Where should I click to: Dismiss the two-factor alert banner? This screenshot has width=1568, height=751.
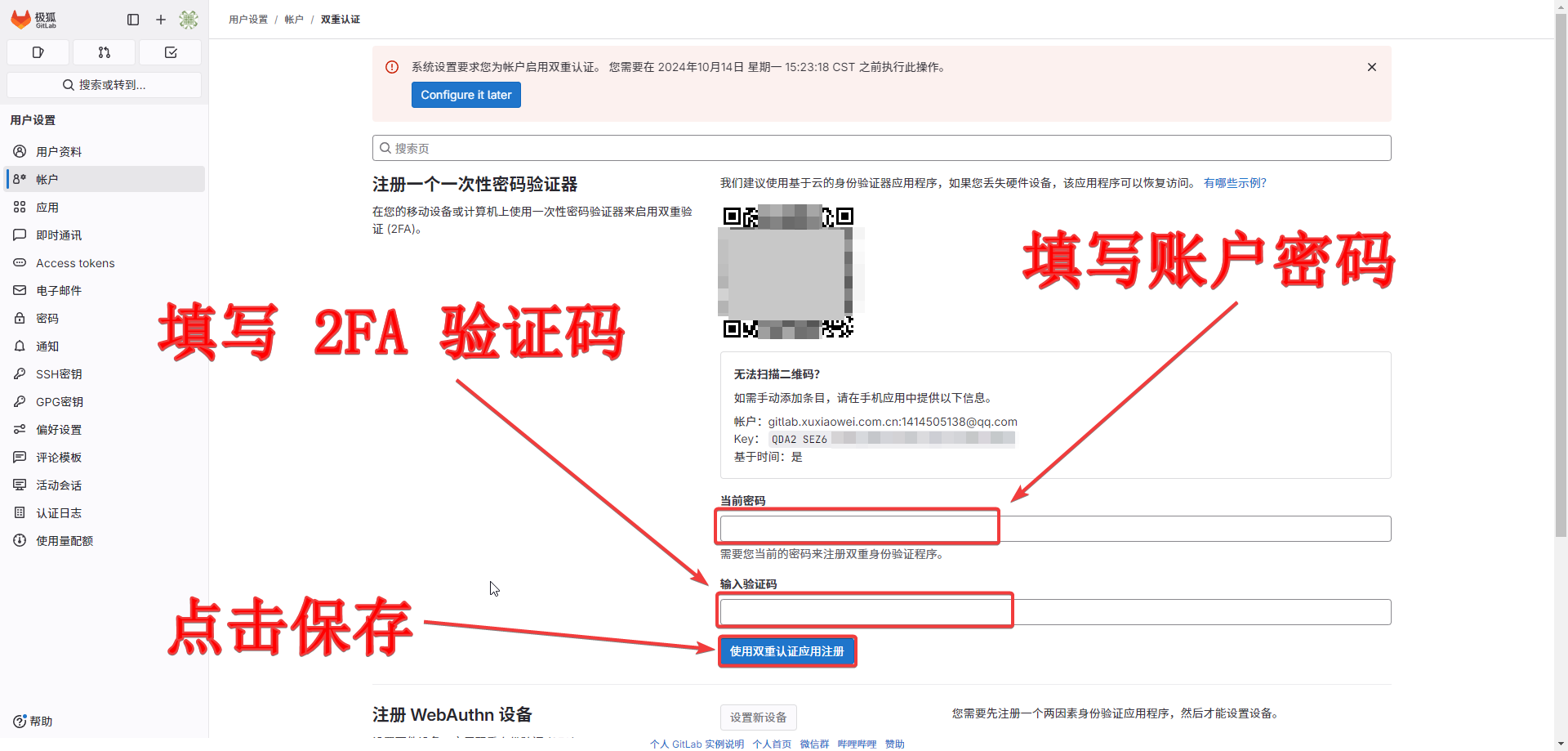click(1372, 67)
